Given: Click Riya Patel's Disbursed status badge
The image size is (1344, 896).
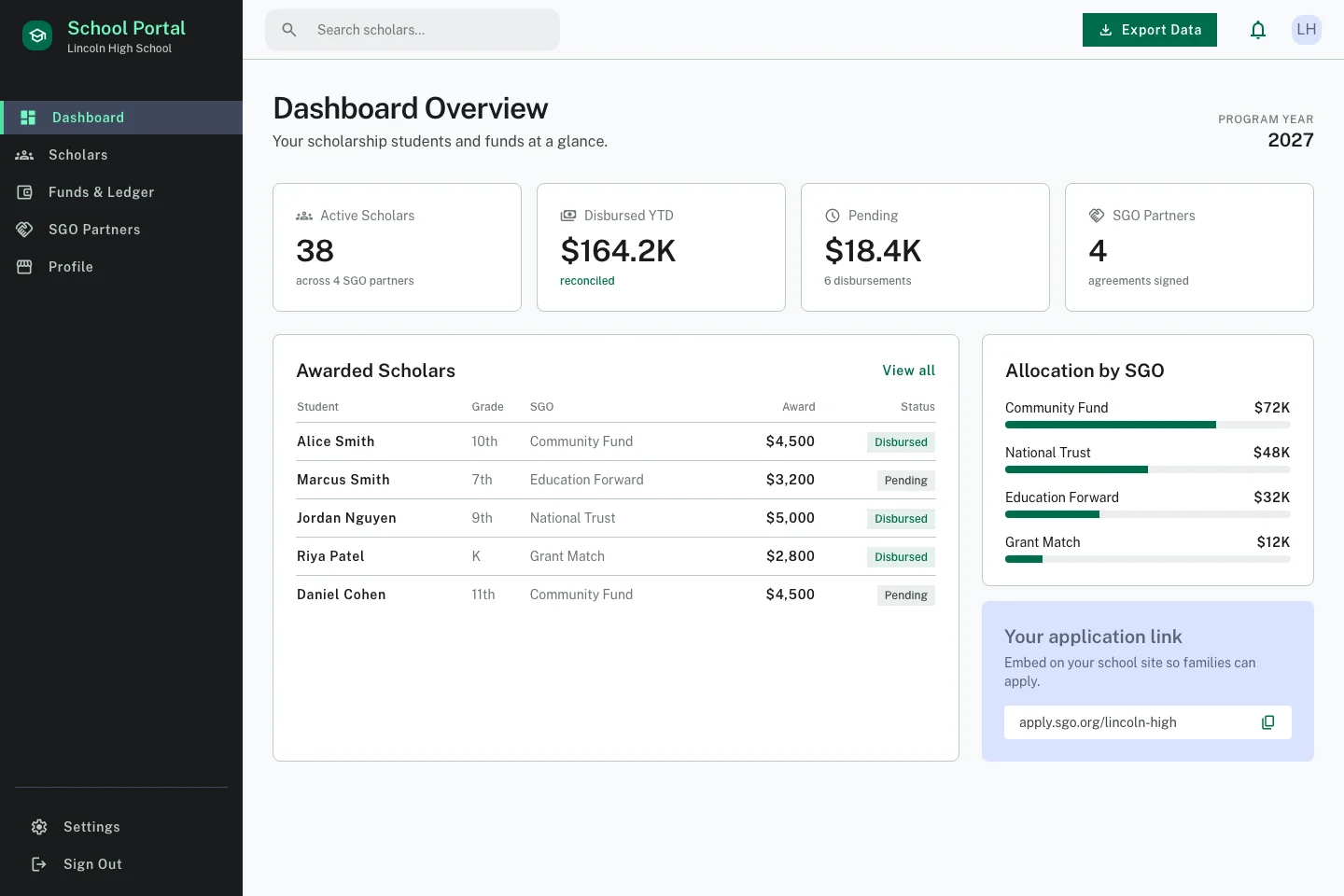Looking at the screenshot, I should click(901, 557).
